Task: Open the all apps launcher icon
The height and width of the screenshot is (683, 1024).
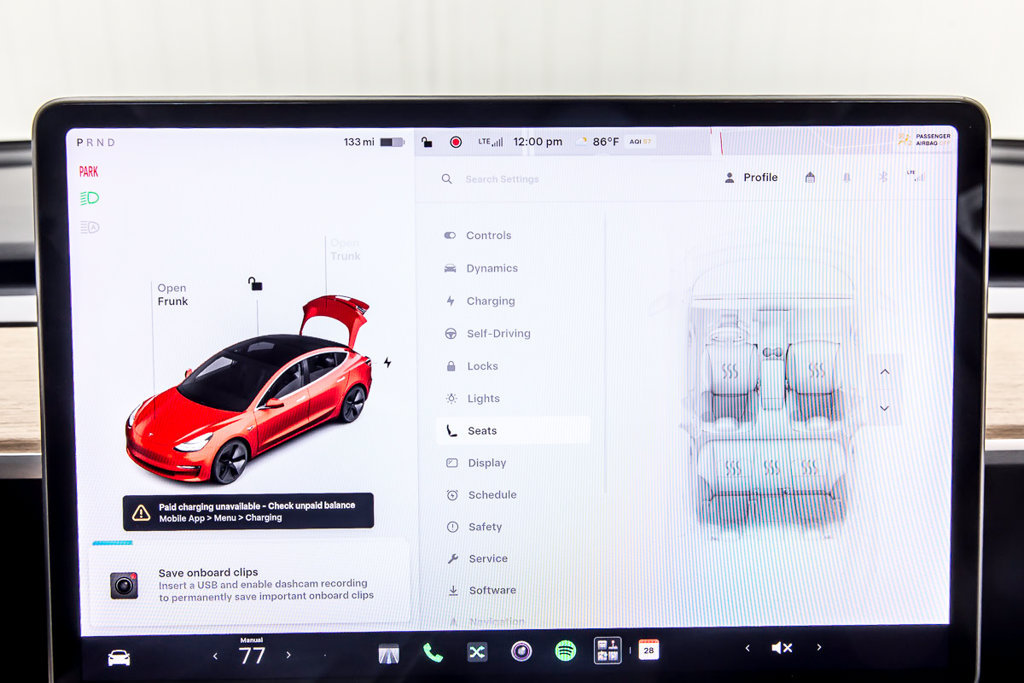Action: pyautogui.click(x=607, y=650)
